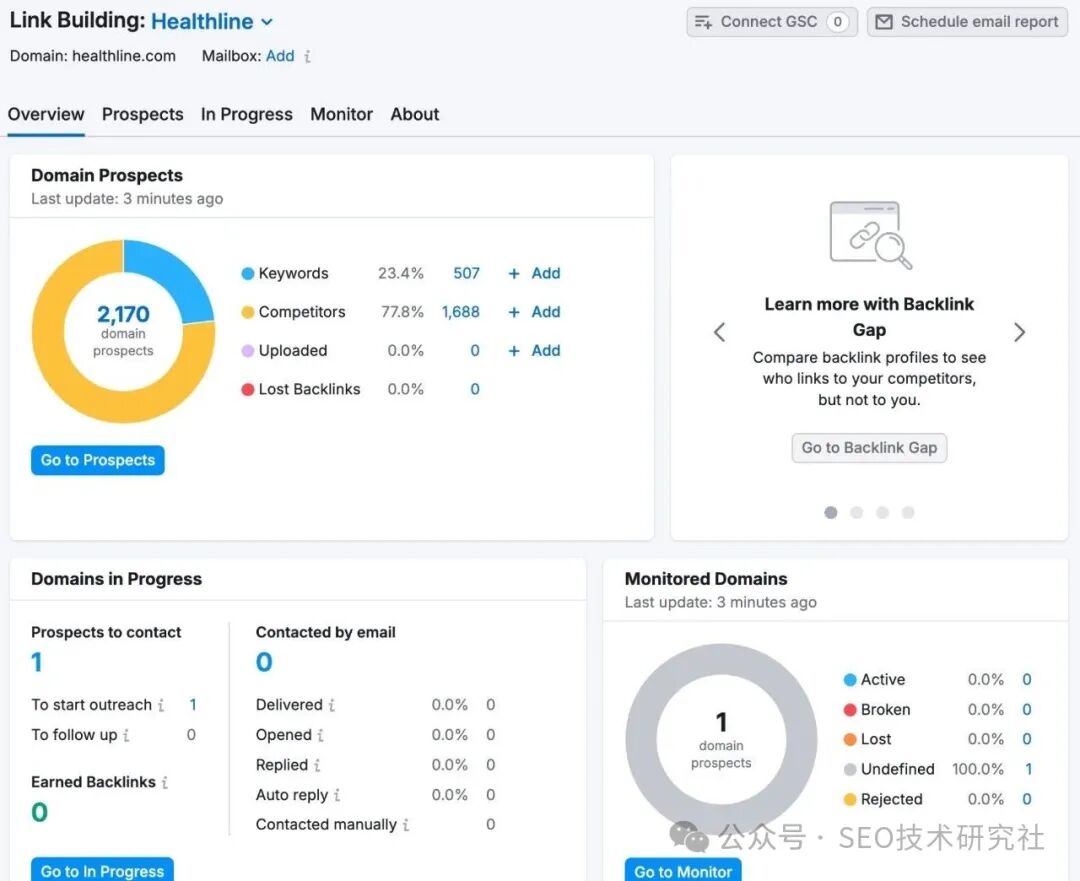Open the Healthline project dropdown

211,21
